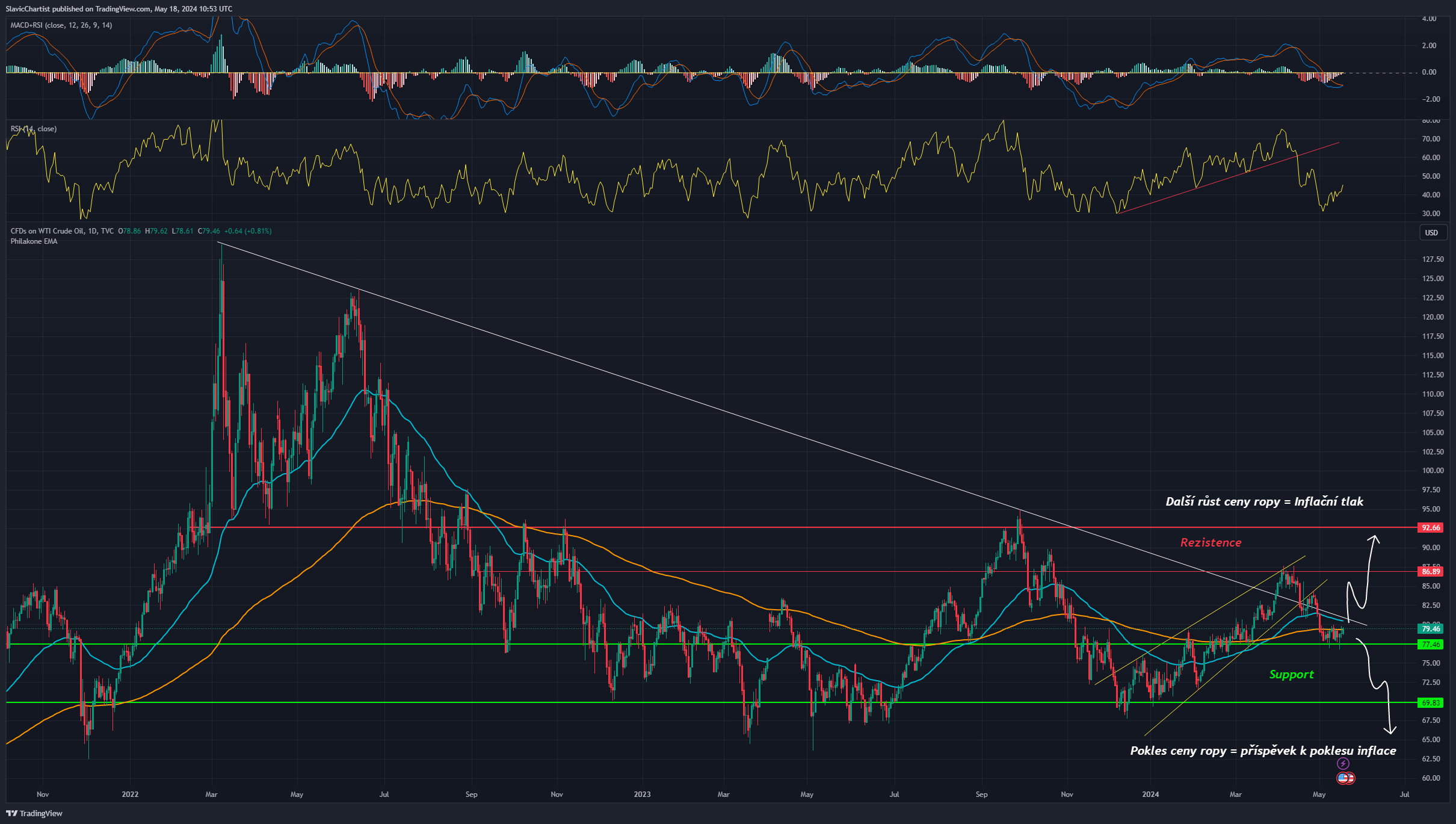Viewport: 1456px width, 824px height.
Task: Click the 30.00 RSI axis label
Action: pos(1431,214)
